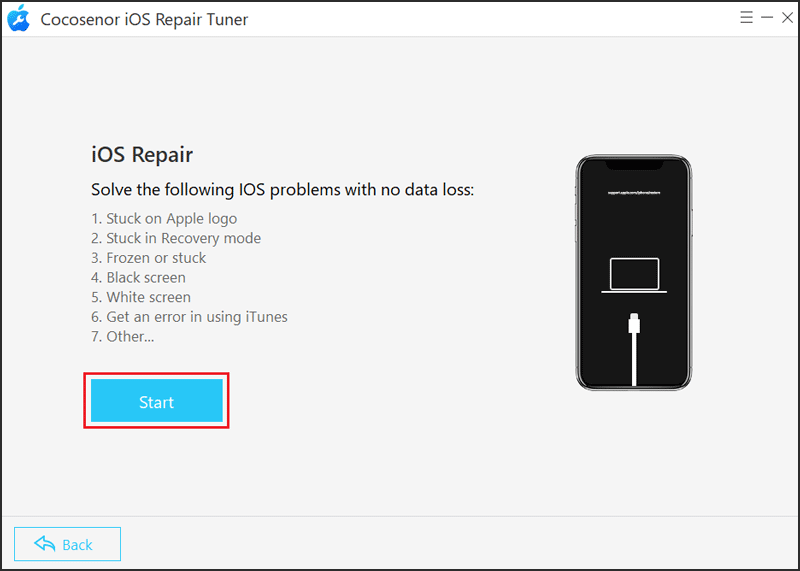Click the lightning cable icon on phone
Screen dimensions: 800x571
point(634,350)
